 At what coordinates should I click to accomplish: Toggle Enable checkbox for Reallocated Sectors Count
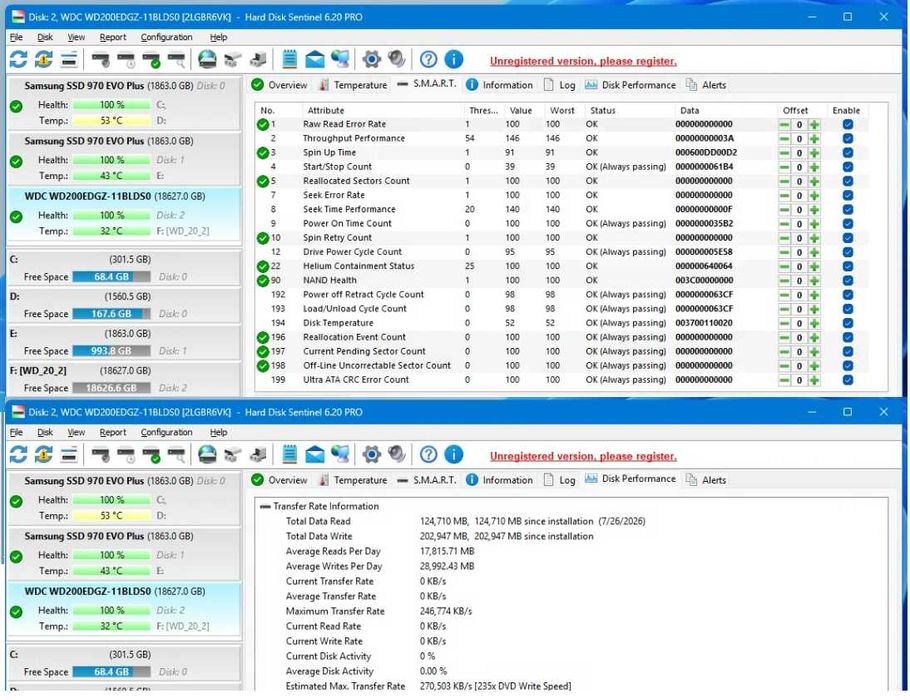point(847,181)
